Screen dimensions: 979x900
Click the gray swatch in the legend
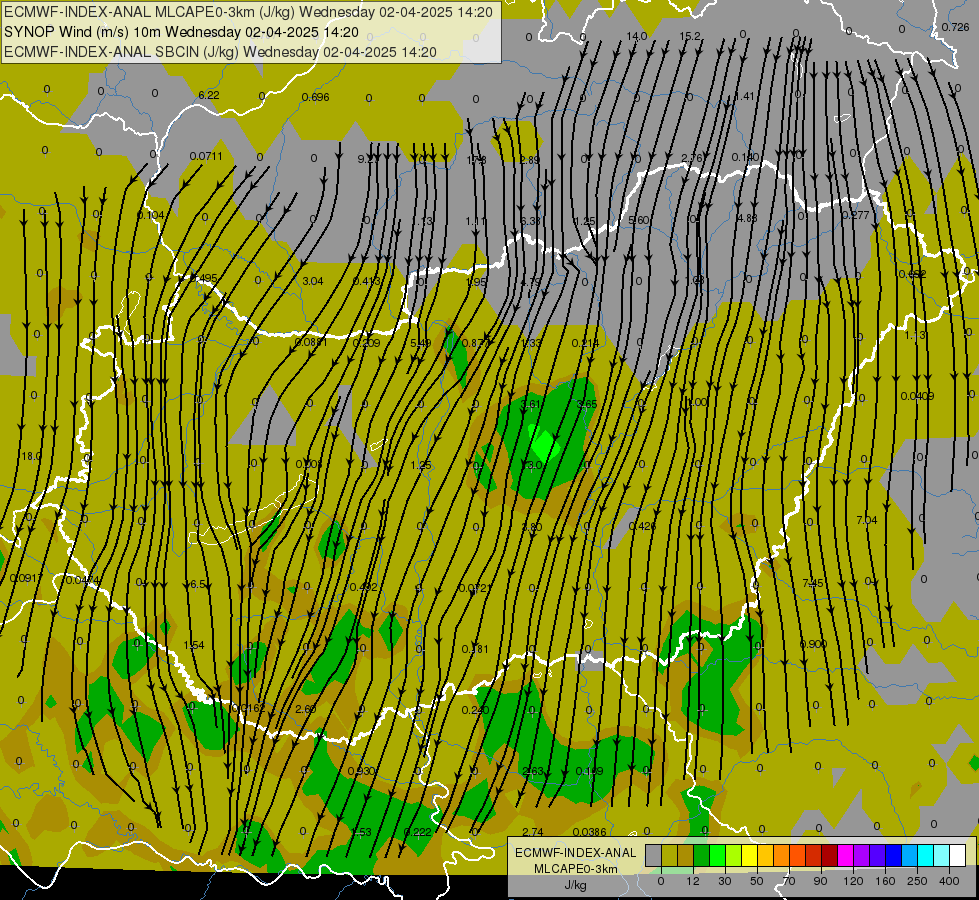tap(654, 855)
